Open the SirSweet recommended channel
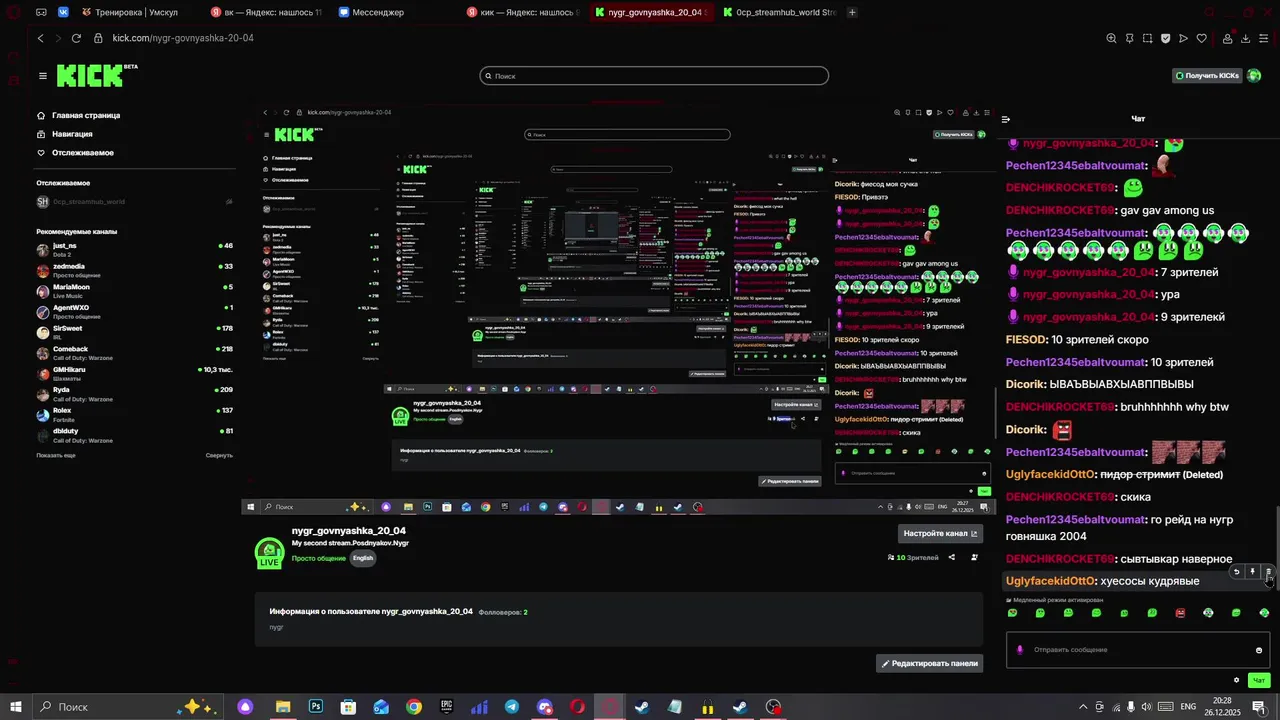The height and width of the screenshot is (720, 1280). pyautogui.click(x=134, y=332)
